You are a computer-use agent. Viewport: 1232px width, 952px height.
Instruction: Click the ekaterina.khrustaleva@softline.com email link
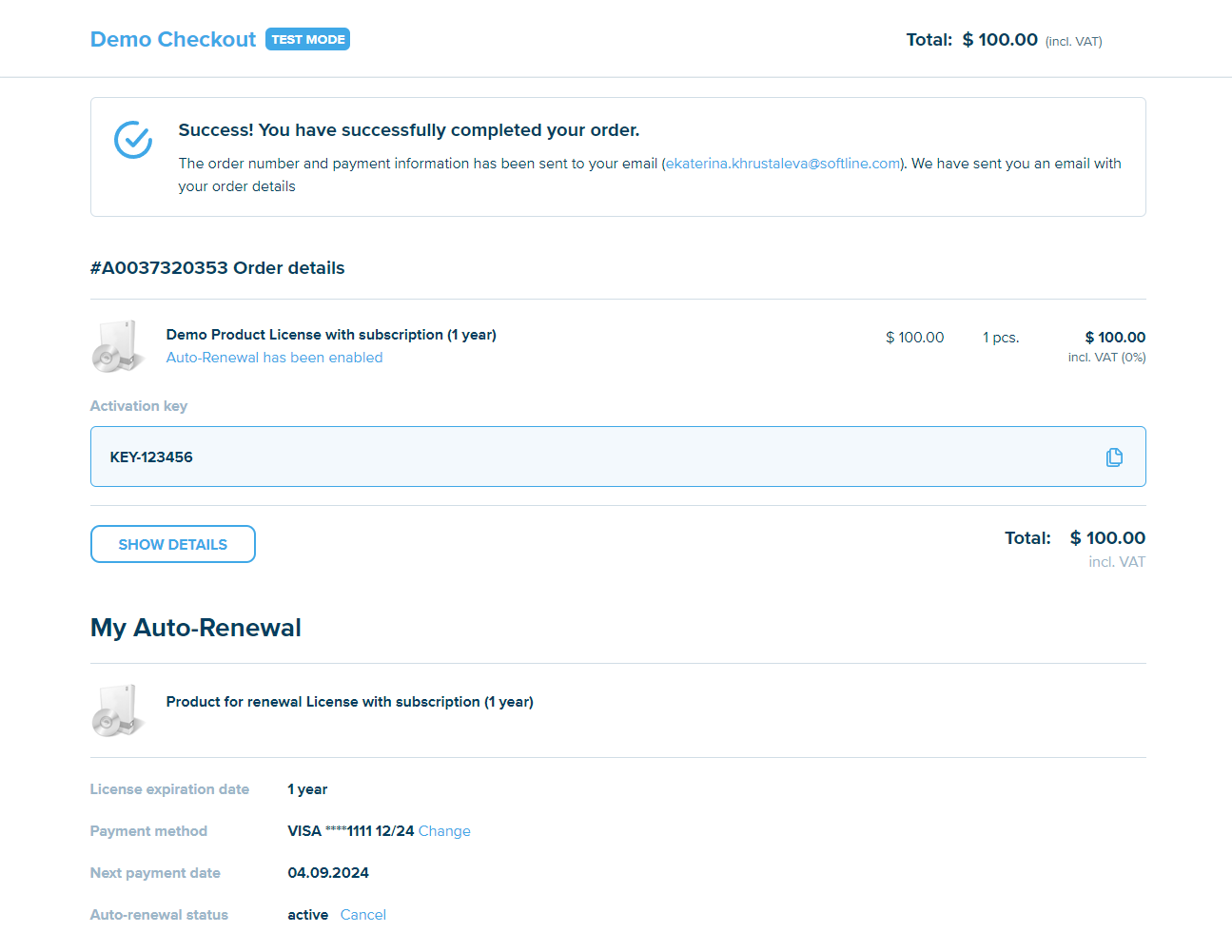point(782,164)
